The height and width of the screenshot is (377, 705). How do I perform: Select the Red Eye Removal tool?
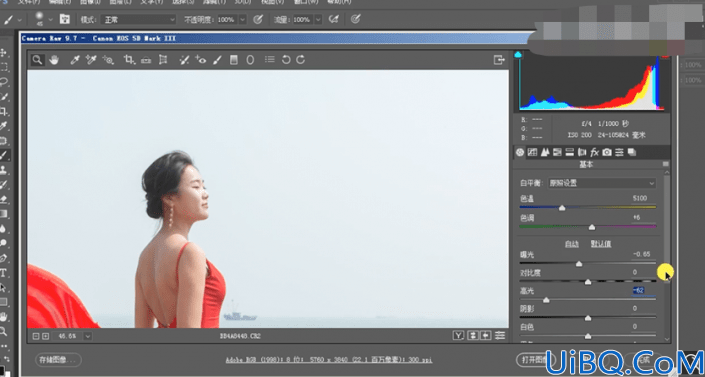[201, 60]
